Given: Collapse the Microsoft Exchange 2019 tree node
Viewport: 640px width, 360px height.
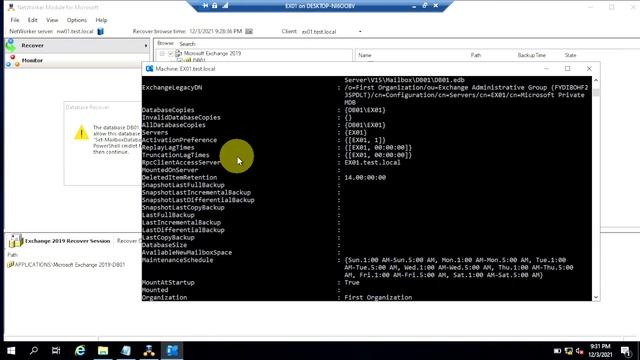Looking at the screenshot, I should tap(162, 53).
